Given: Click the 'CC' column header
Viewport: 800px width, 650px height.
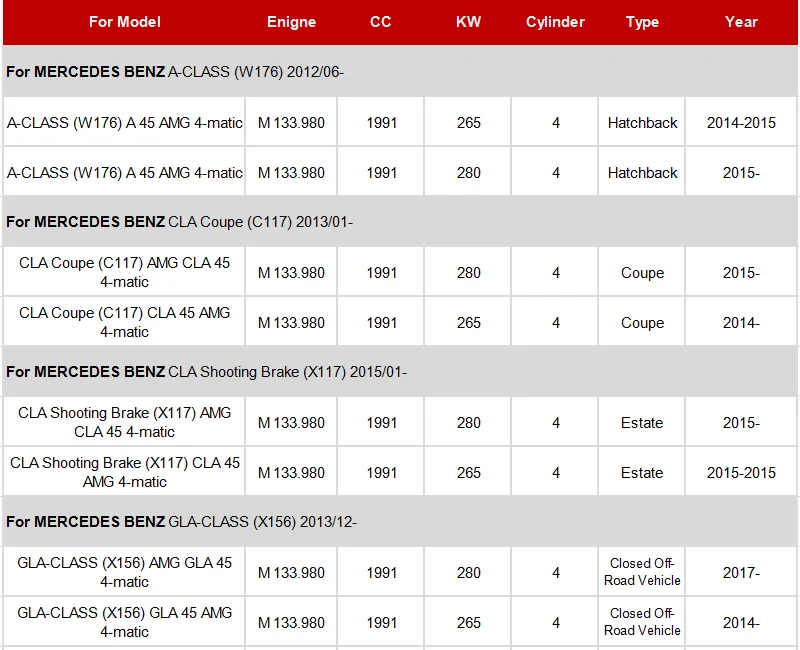Looking at the screenshot, I should (381, 22).
